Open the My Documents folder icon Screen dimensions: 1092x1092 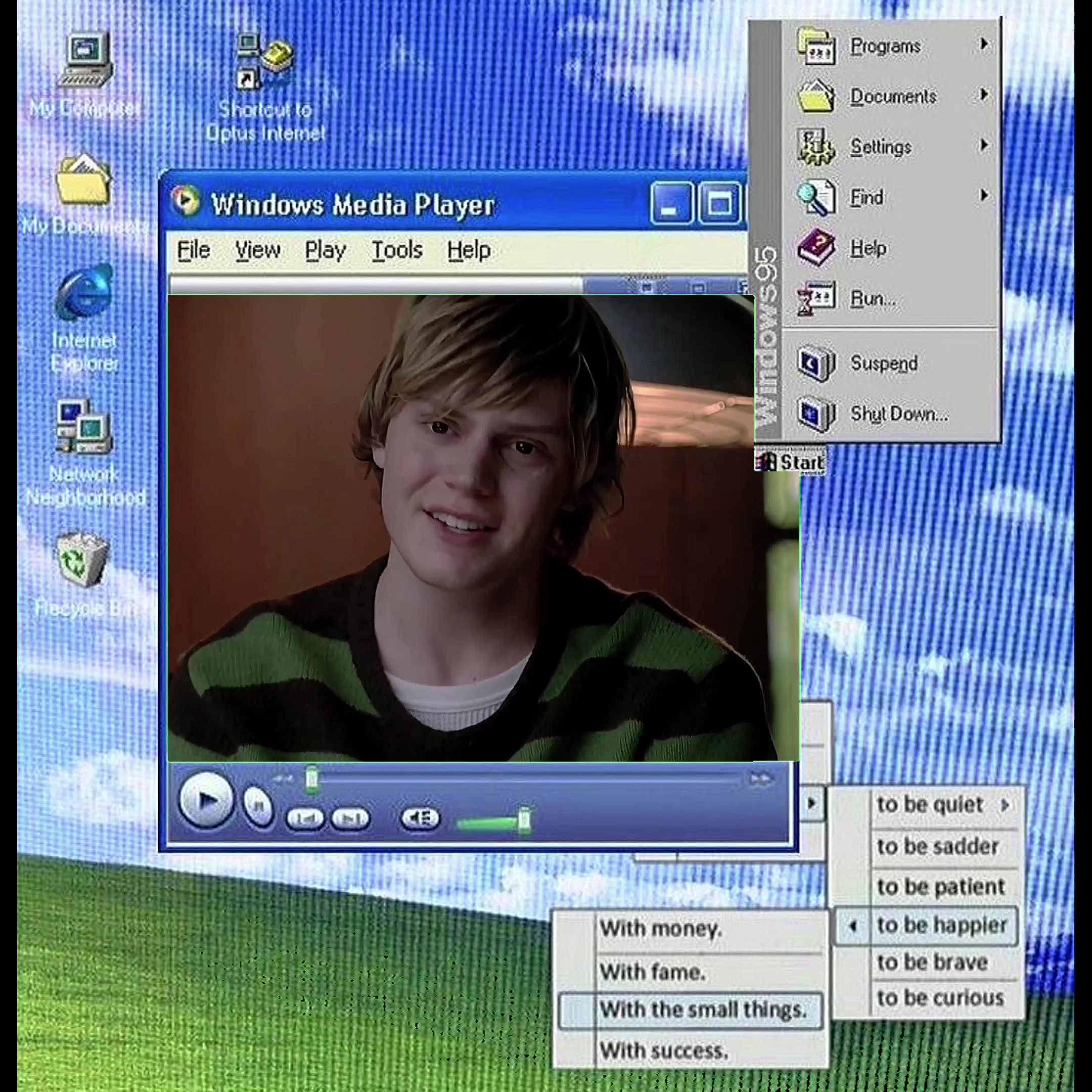[x=83, y=178]
